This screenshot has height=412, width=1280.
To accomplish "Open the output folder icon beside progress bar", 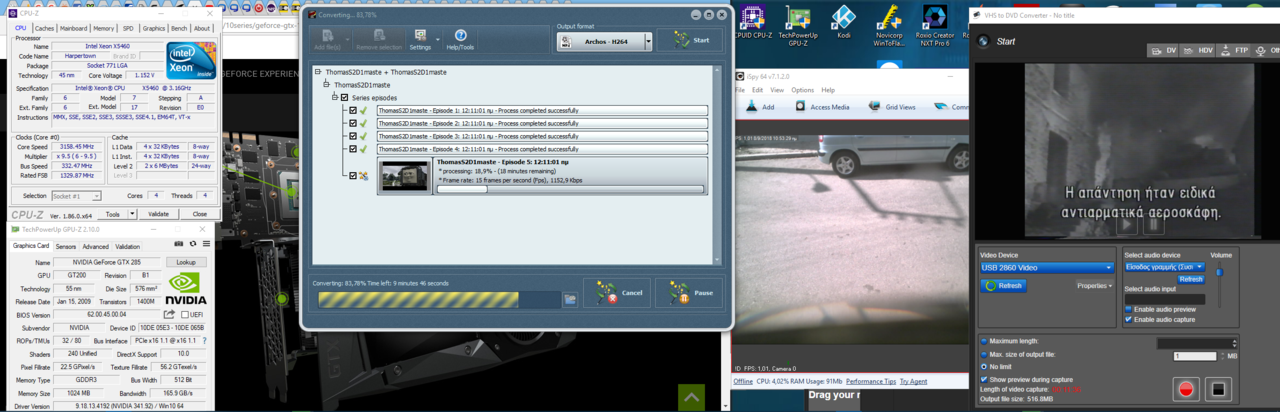I will (570, 298).
